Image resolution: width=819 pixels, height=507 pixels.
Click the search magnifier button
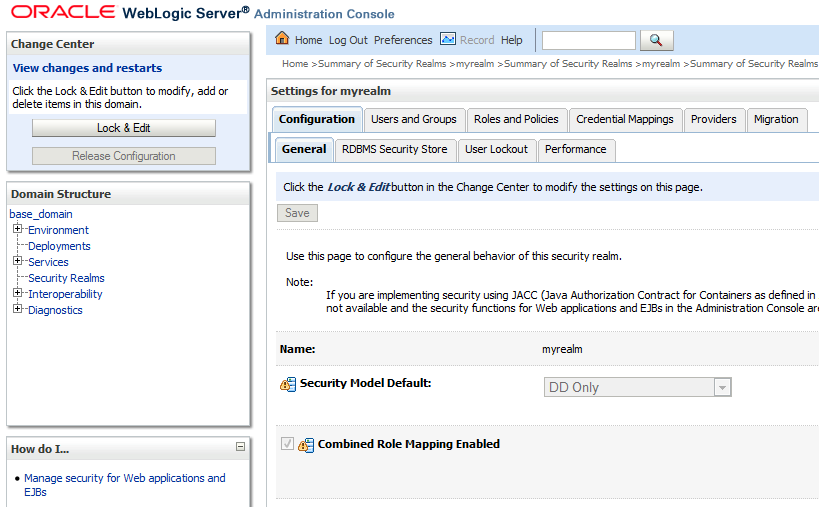pos(656,40)
